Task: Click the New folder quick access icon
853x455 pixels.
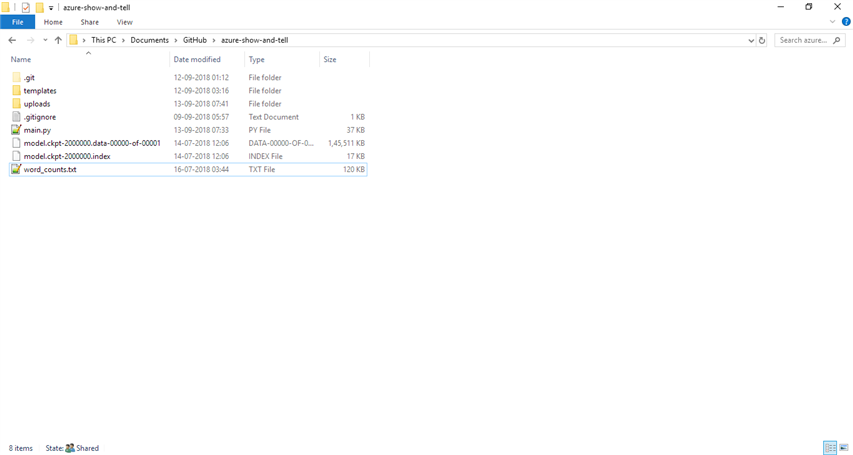Action: [x=39, y=8]
